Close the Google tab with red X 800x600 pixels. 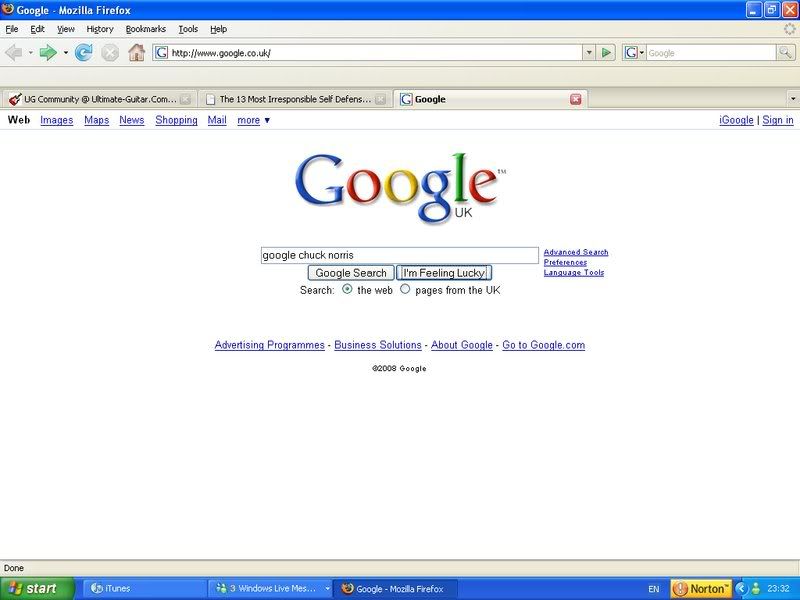(576, 99)
